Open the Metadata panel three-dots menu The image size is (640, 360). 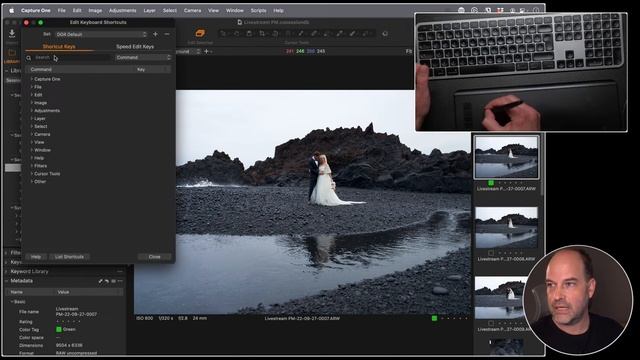(x=120, y=281)
